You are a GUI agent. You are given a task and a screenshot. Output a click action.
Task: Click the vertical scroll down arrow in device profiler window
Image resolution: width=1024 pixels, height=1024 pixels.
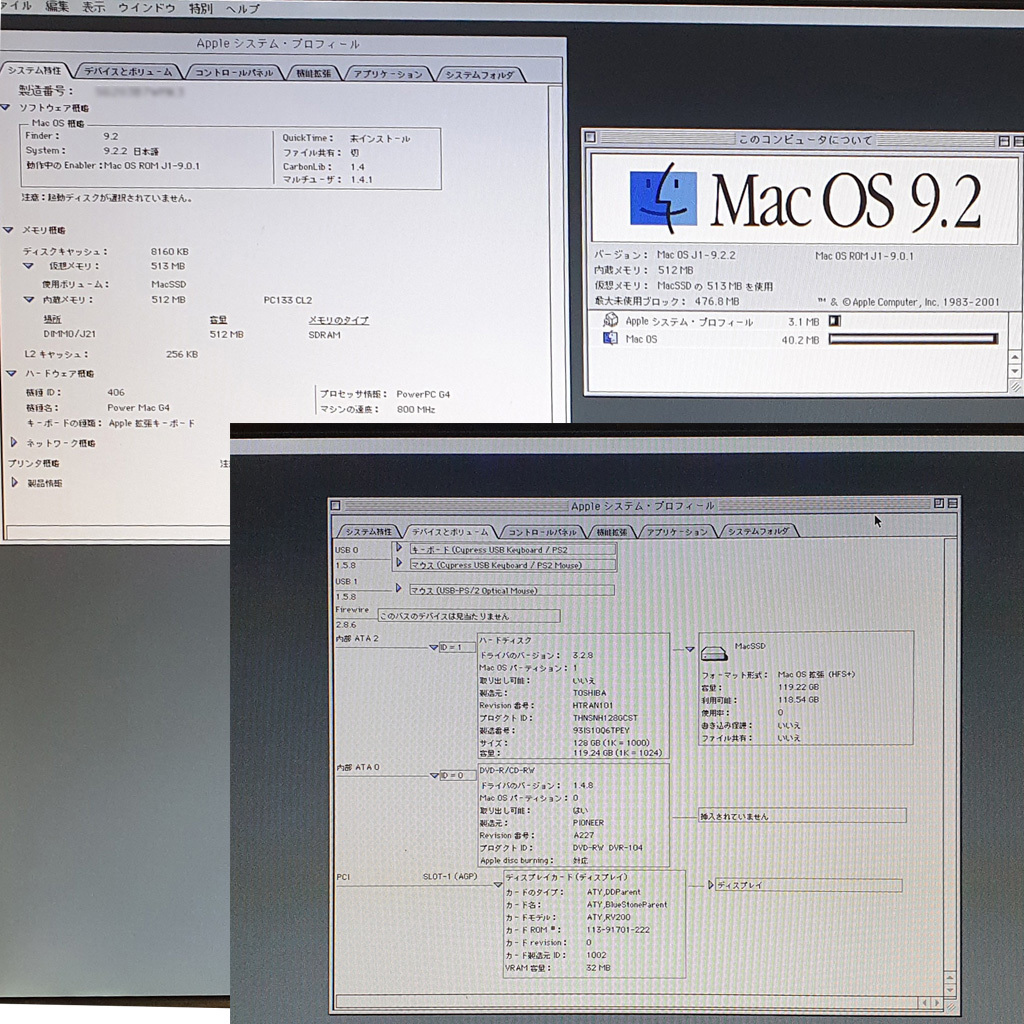coord(950,990)
